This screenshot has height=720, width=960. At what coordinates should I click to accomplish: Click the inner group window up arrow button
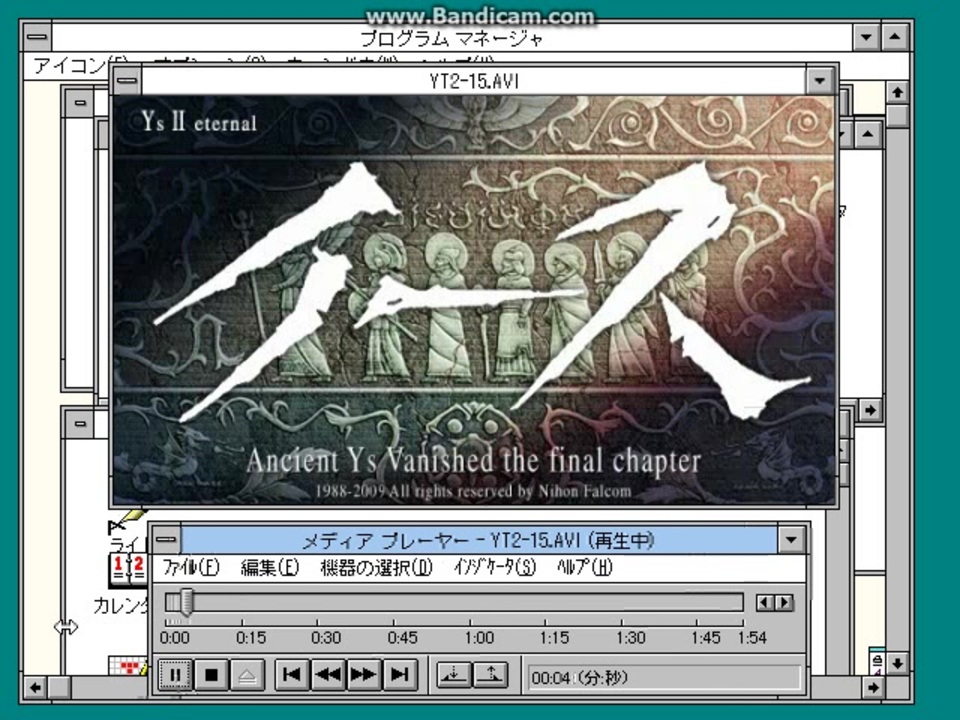(868, 134)
